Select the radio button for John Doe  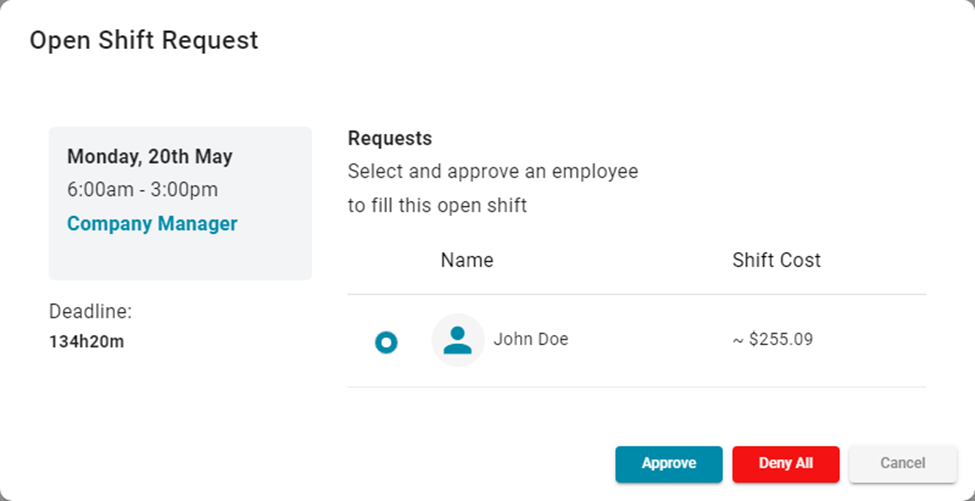386,342
